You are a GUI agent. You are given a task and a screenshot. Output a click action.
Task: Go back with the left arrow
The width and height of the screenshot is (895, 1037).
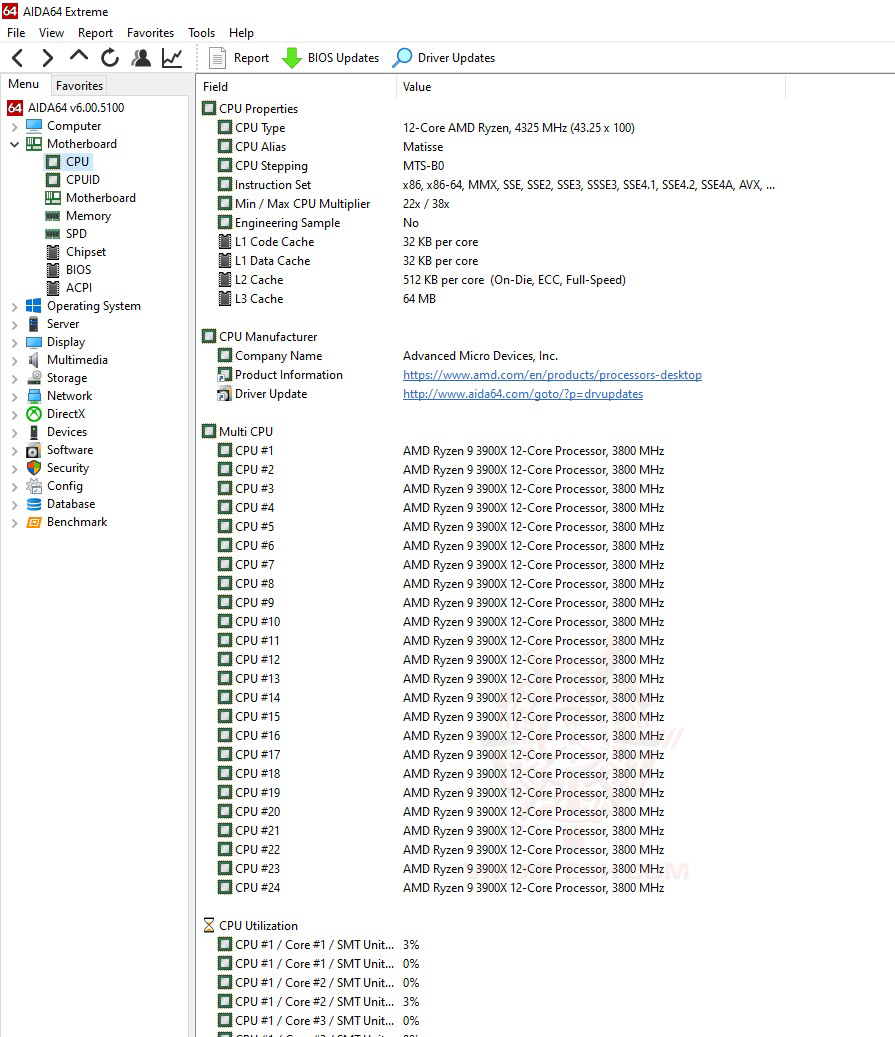[x=18, y=58]
